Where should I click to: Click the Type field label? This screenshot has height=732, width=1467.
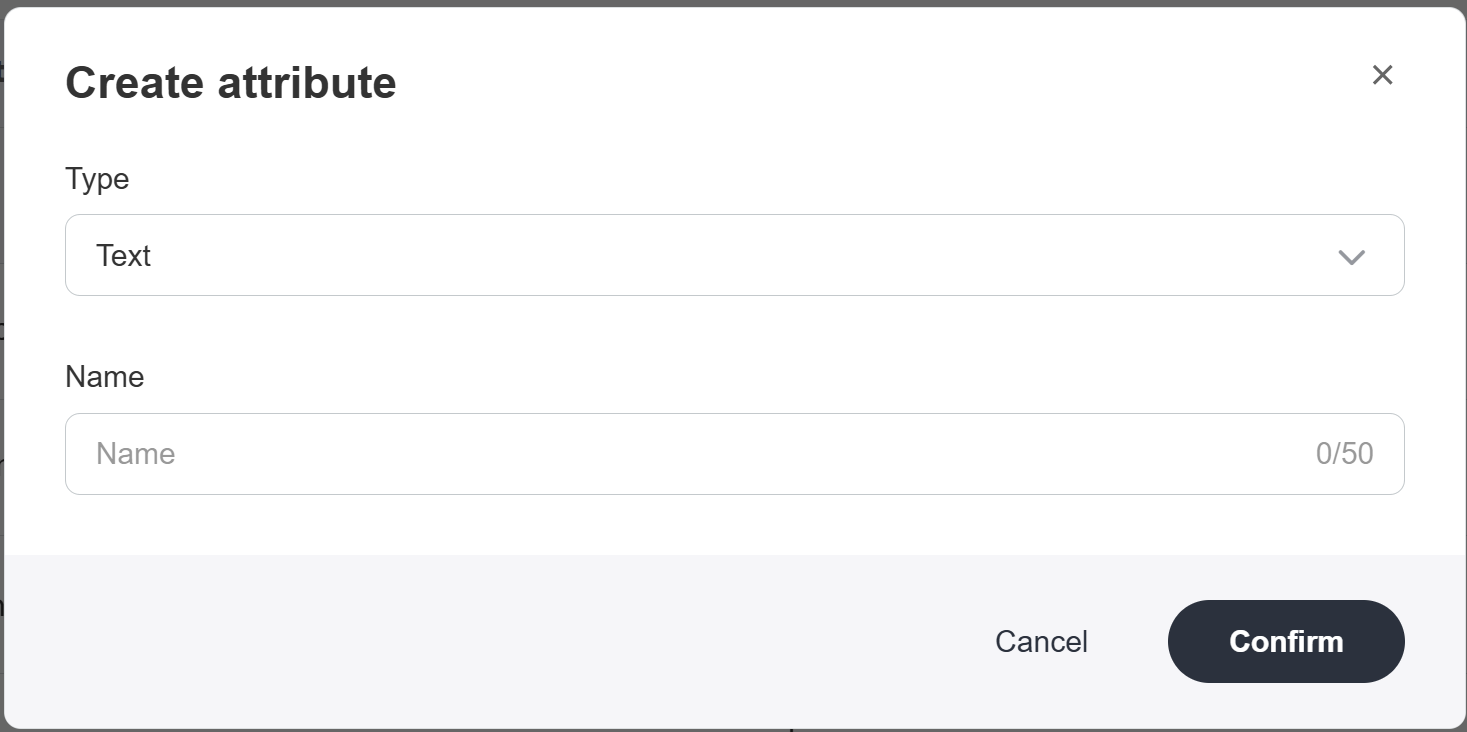[97, 179]
